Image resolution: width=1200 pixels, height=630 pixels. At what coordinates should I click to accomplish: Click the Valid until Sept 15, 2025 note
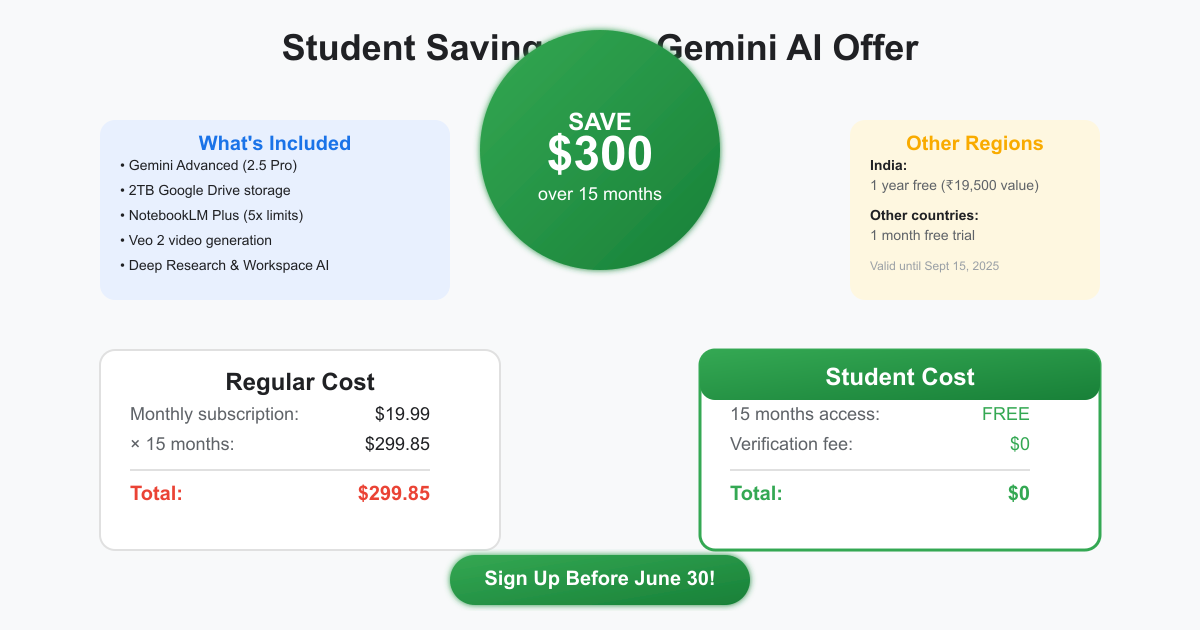coord(934,266)
